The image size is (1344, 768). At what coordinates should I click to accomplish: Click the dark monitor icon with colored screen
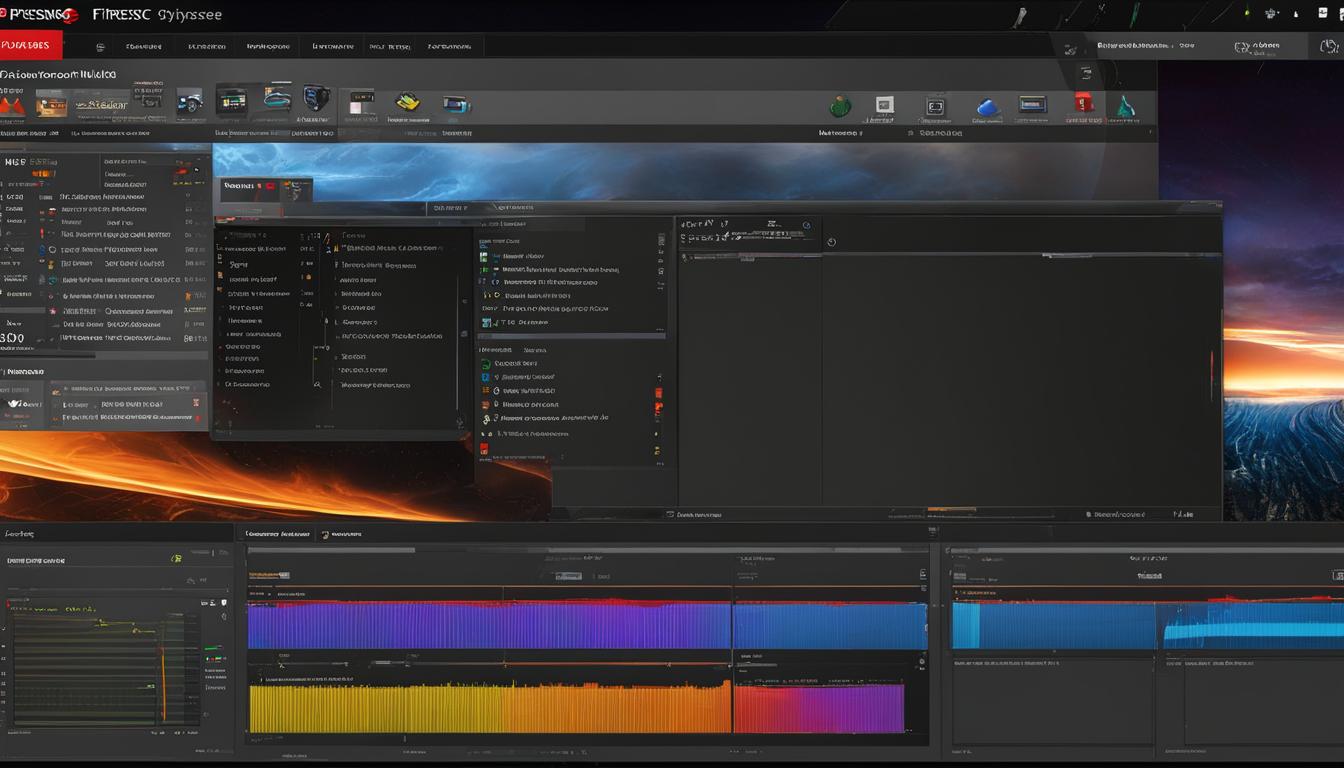pos(232,101)
